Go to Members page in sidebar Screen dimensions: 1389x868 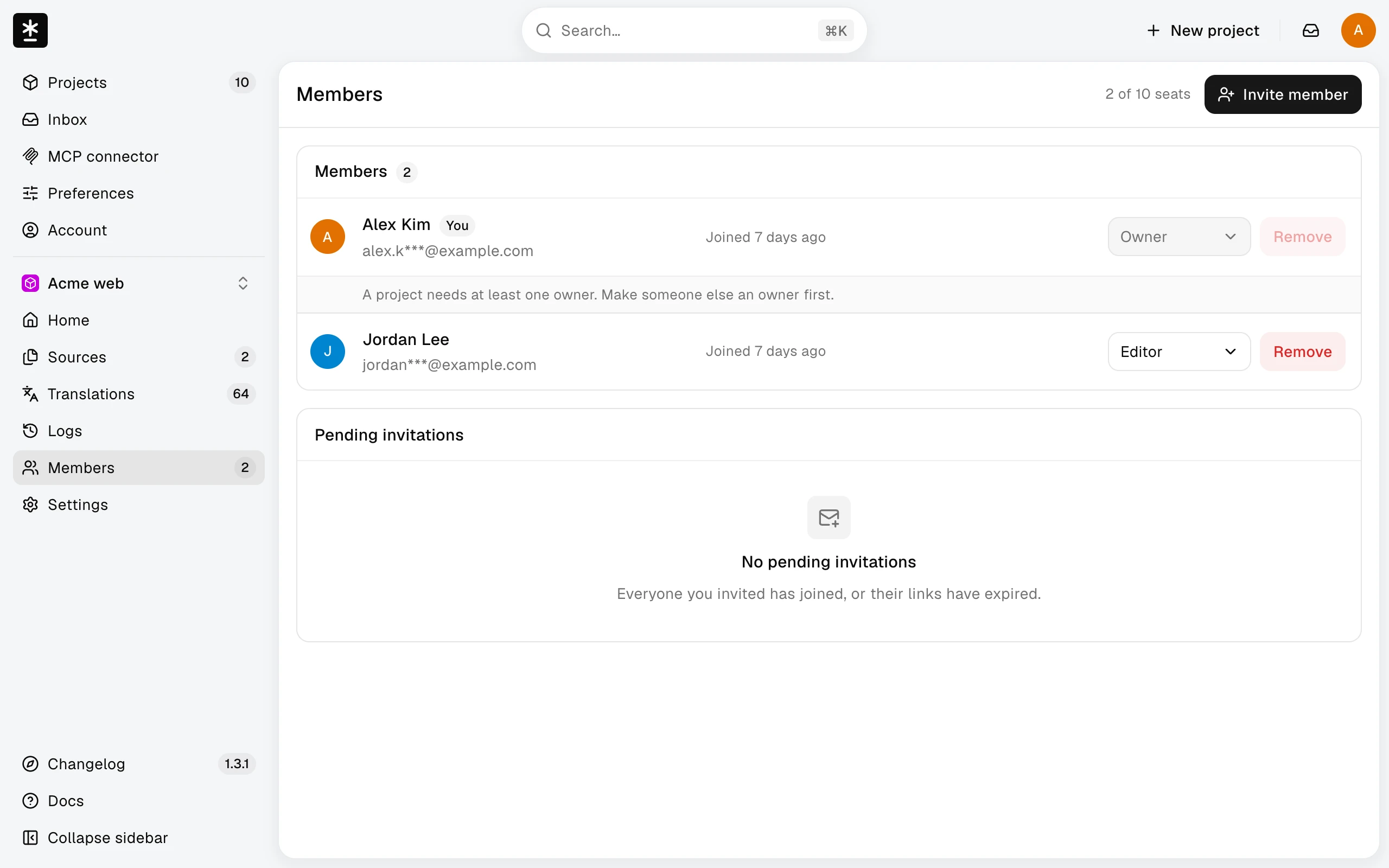click(139, 467)
